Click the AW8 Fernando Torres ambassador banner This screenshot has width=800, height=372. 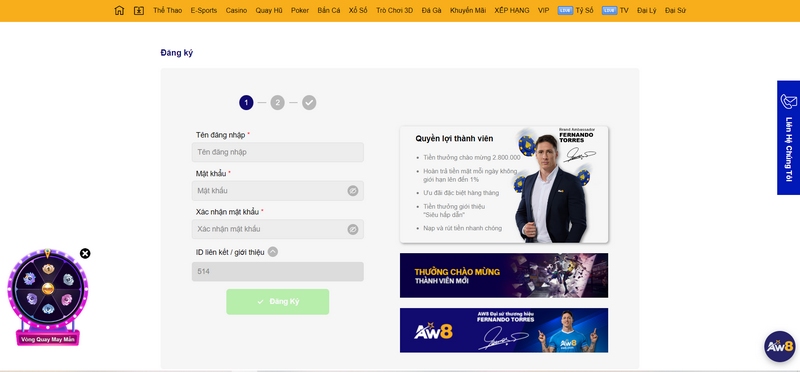[504, 330]
